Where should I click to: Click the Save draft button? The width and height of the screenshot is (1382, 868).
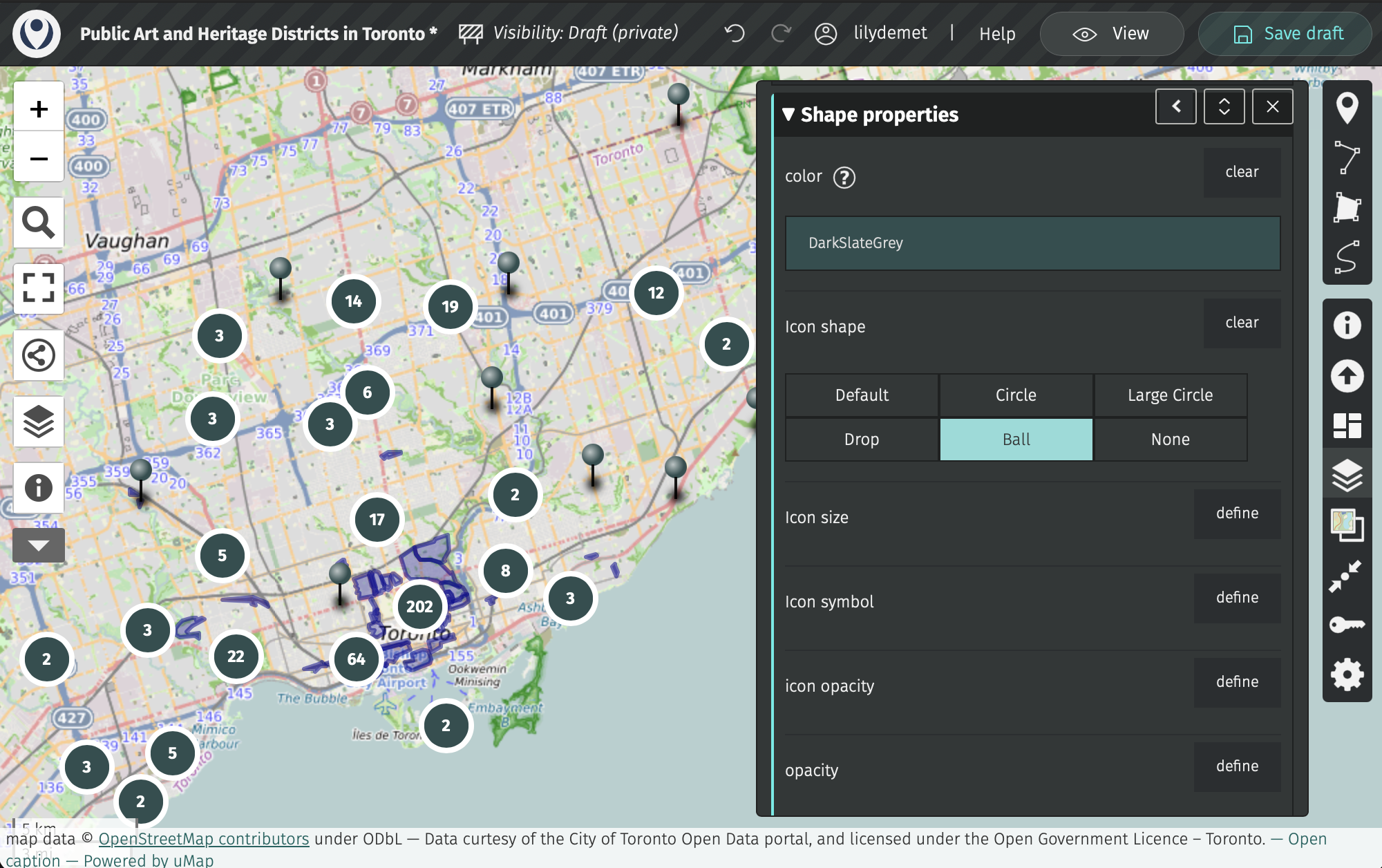(1285, 33)
